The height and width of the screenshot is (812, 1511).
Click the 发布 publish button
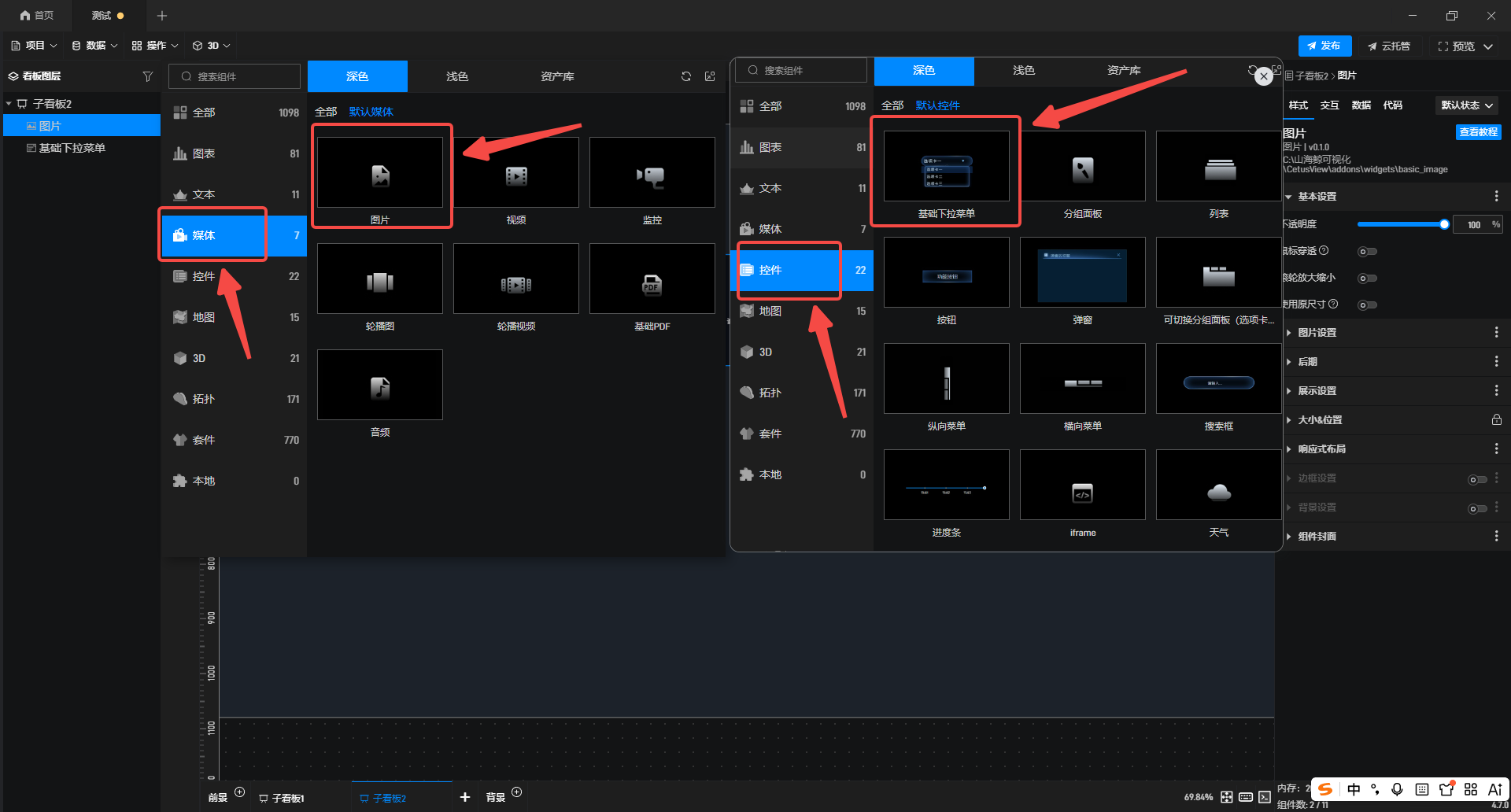(x=1324, y=46)
